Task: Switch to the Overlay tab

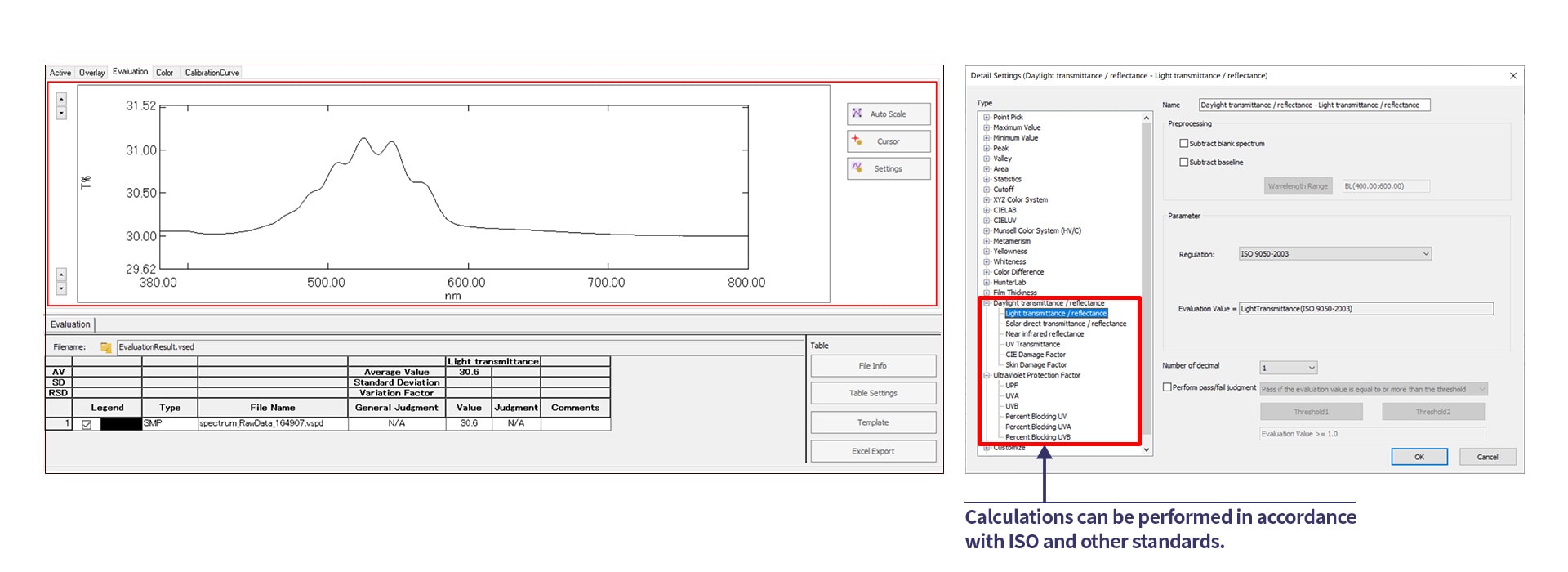Action: pos(91,73)
